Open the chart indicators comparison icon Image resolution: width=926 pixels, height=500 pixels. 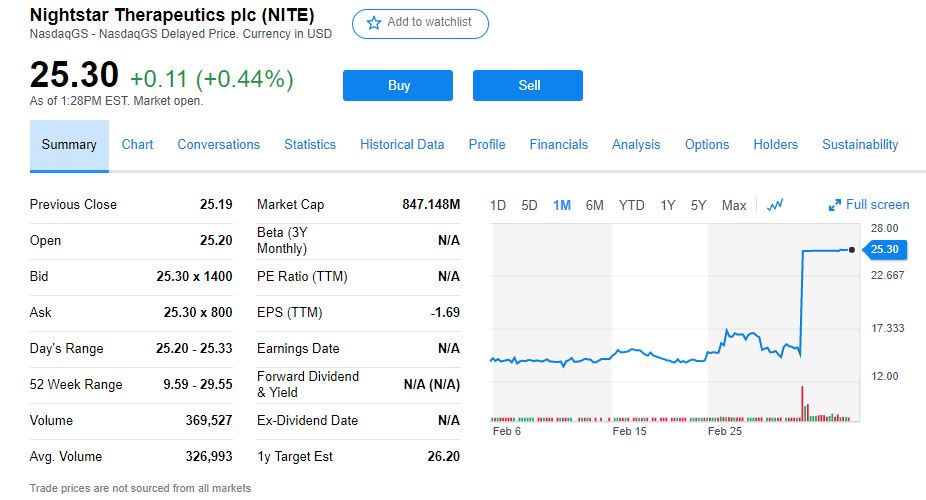(x=775, y=205)
